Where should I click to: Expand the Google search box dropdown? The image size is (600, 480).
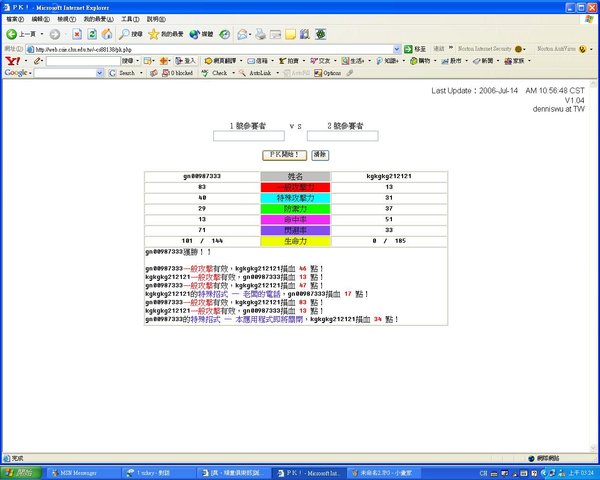click(x=100, y=73)
